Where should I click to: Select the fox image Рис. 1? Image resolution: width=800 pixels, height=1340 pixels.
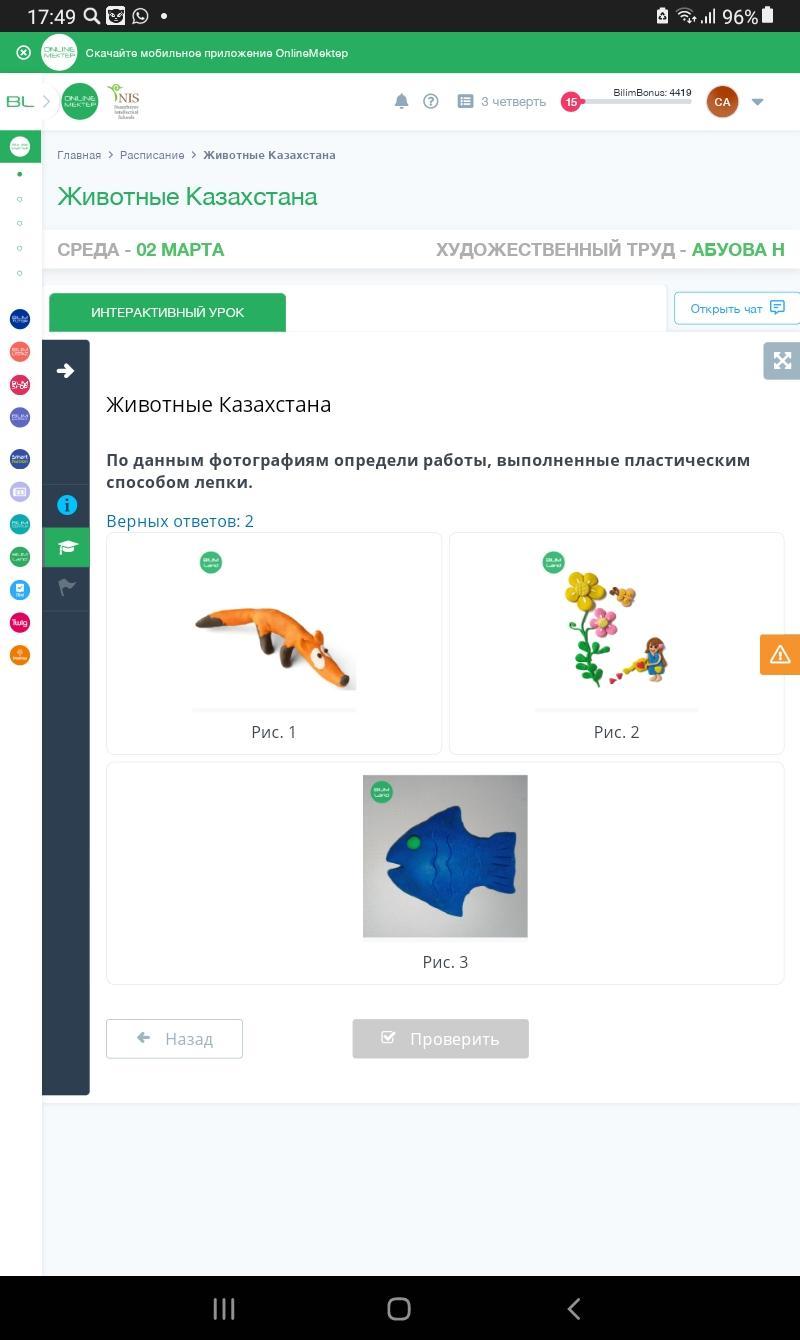[274, 643]
